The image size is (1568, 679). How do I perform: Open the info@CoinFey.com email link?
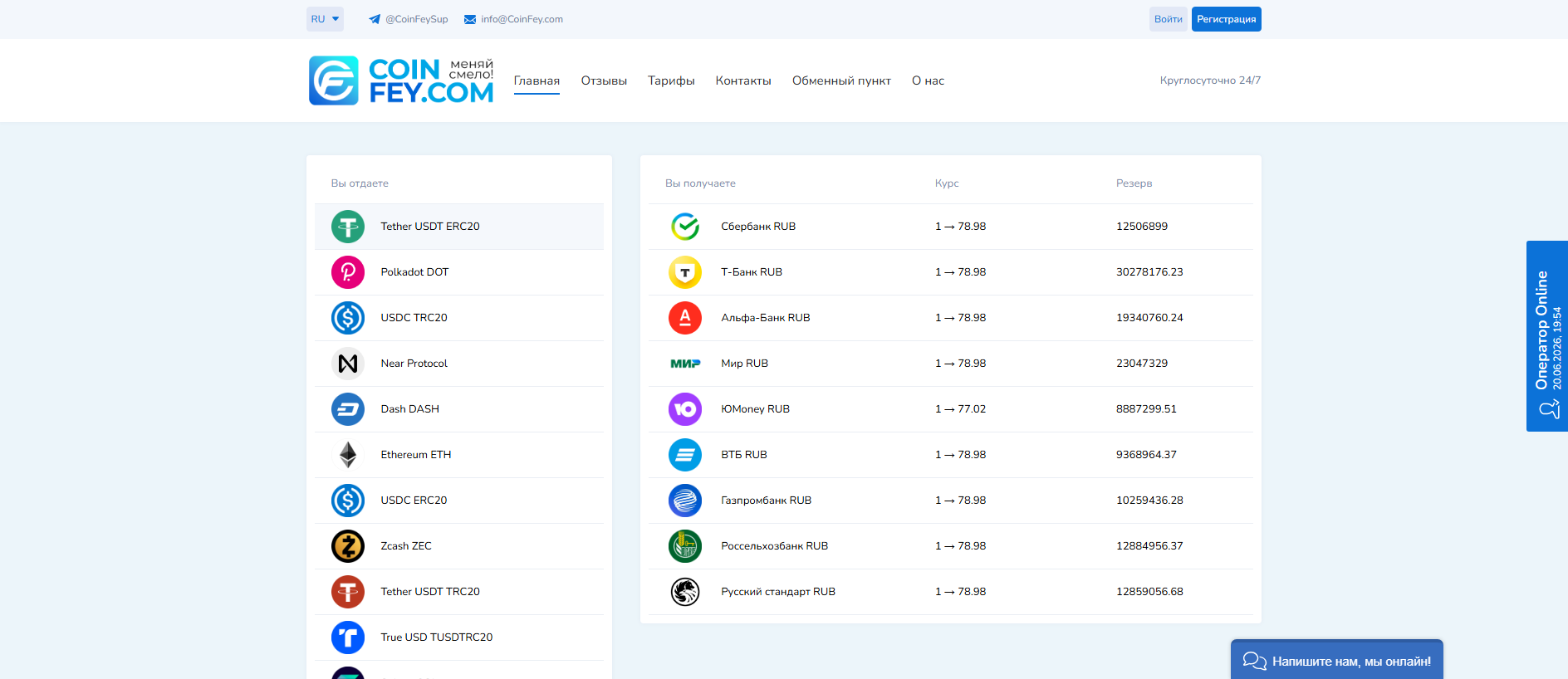coord(522,19)
